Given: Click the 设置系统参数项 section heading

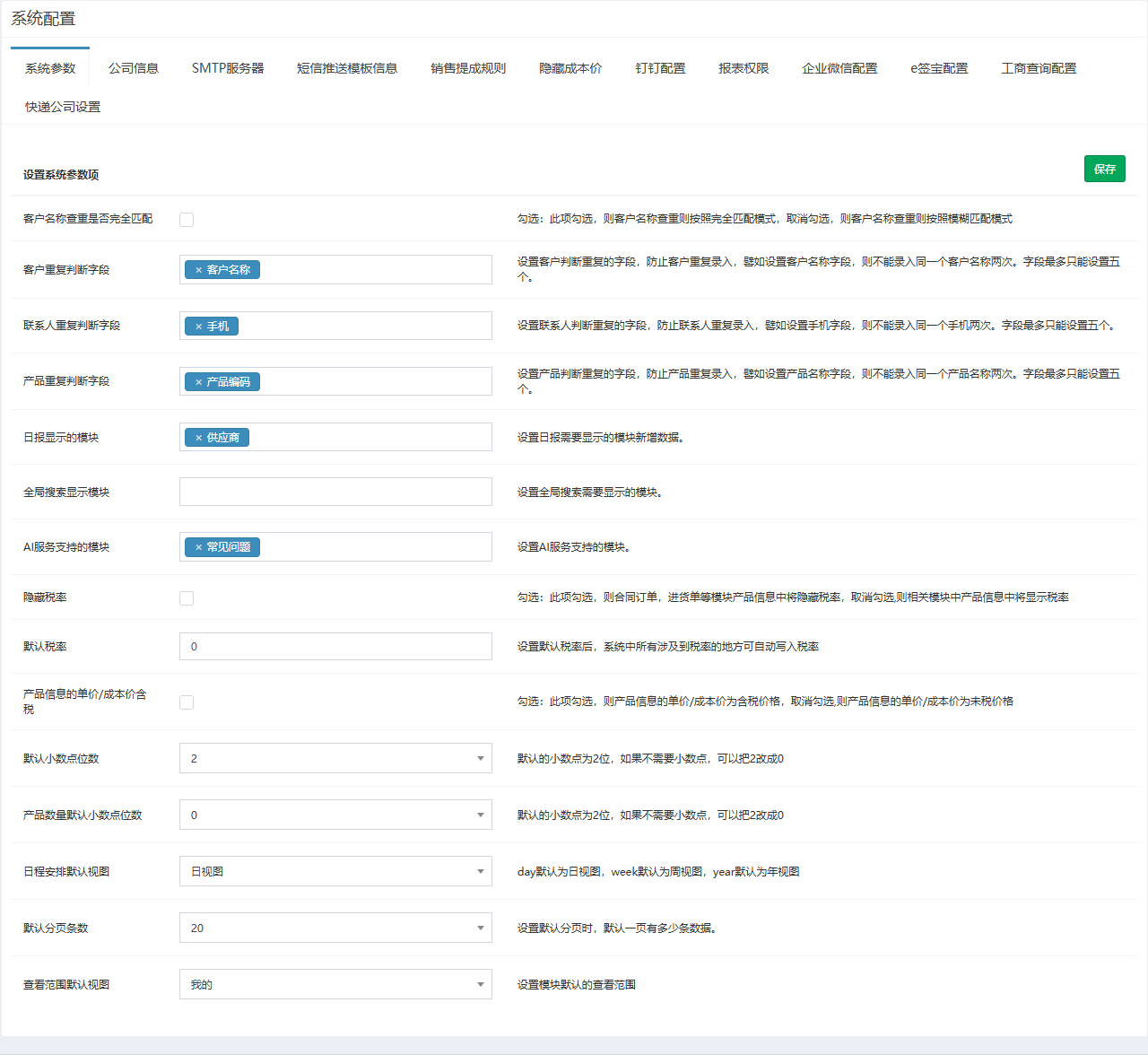Looking at the screenshot, I should tap(61, 175).
